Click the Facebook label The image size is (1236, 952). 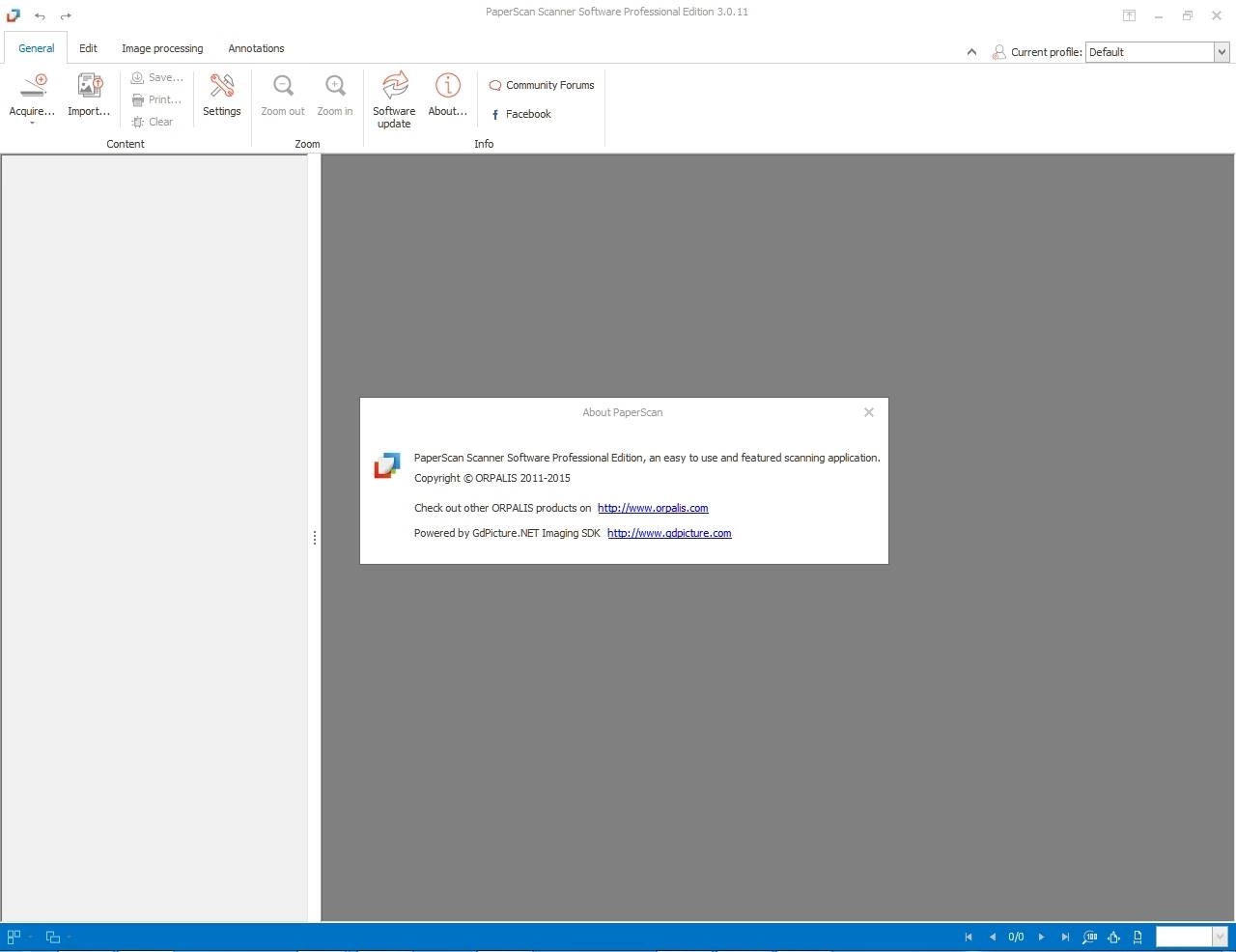point(528,114)
